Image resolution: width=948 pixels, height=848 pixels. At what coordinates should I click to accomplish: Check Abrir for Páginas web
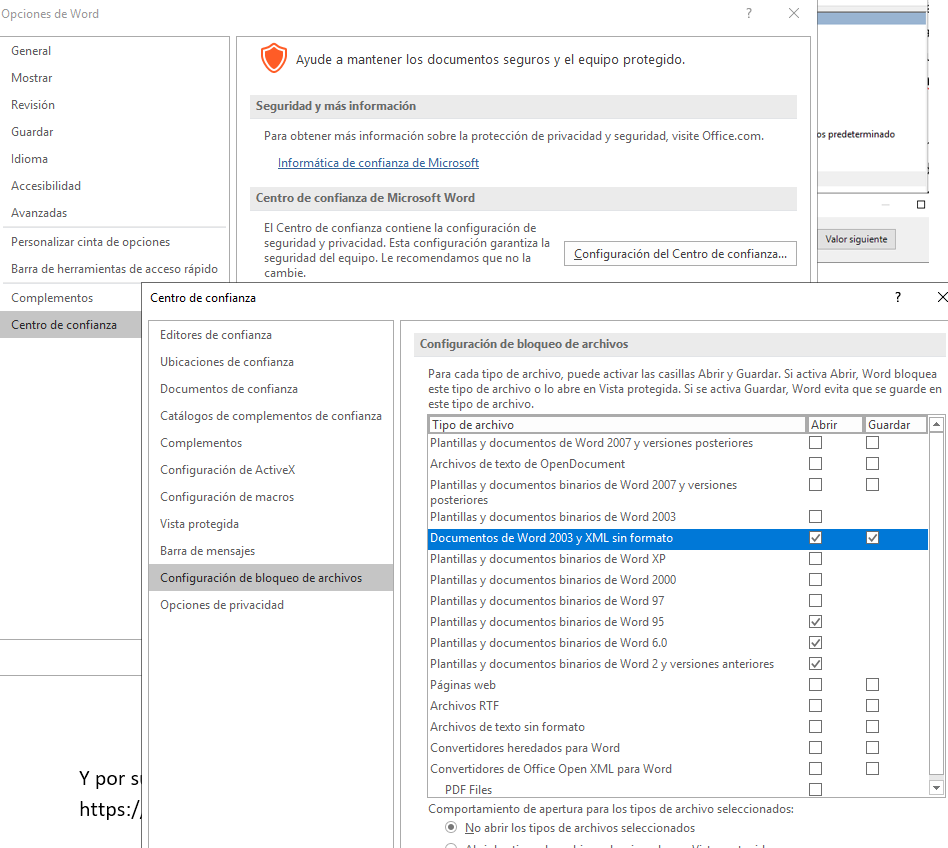click(x=816, y=685)
